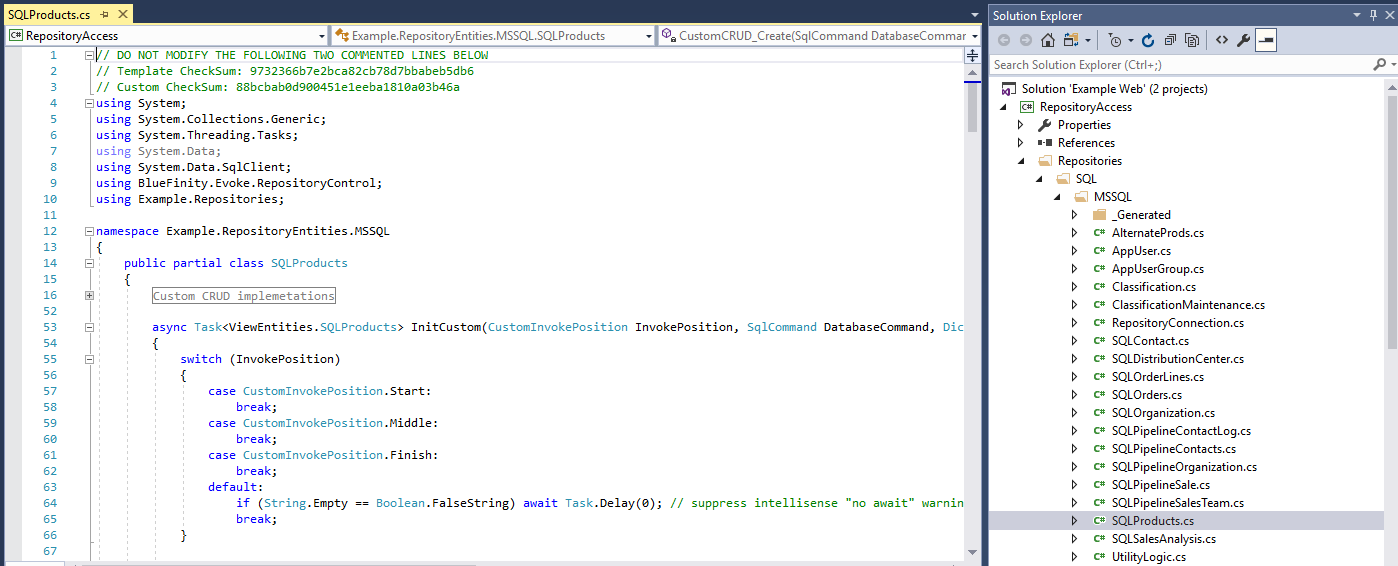The width and height of the screenshot is (1398, 566).
Task: Click the collapsed 'Custom CRUD implemetations' region box
Action: click(x=243, y=295)
